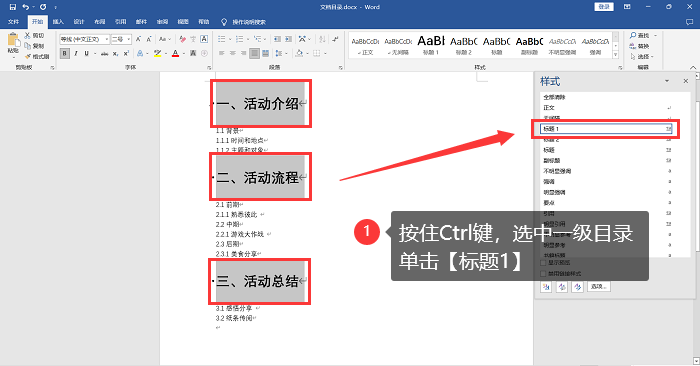Click the Copy (复制) button
Viewport: 700px width, 366px height.
[34, 46]
